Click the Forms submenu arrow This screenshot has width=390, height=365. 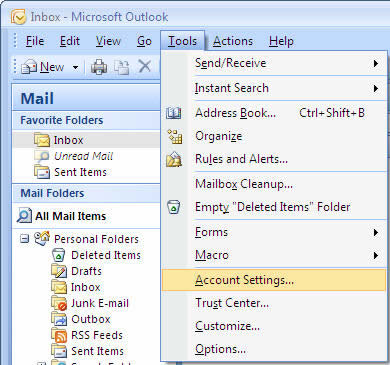pos(376,232)
